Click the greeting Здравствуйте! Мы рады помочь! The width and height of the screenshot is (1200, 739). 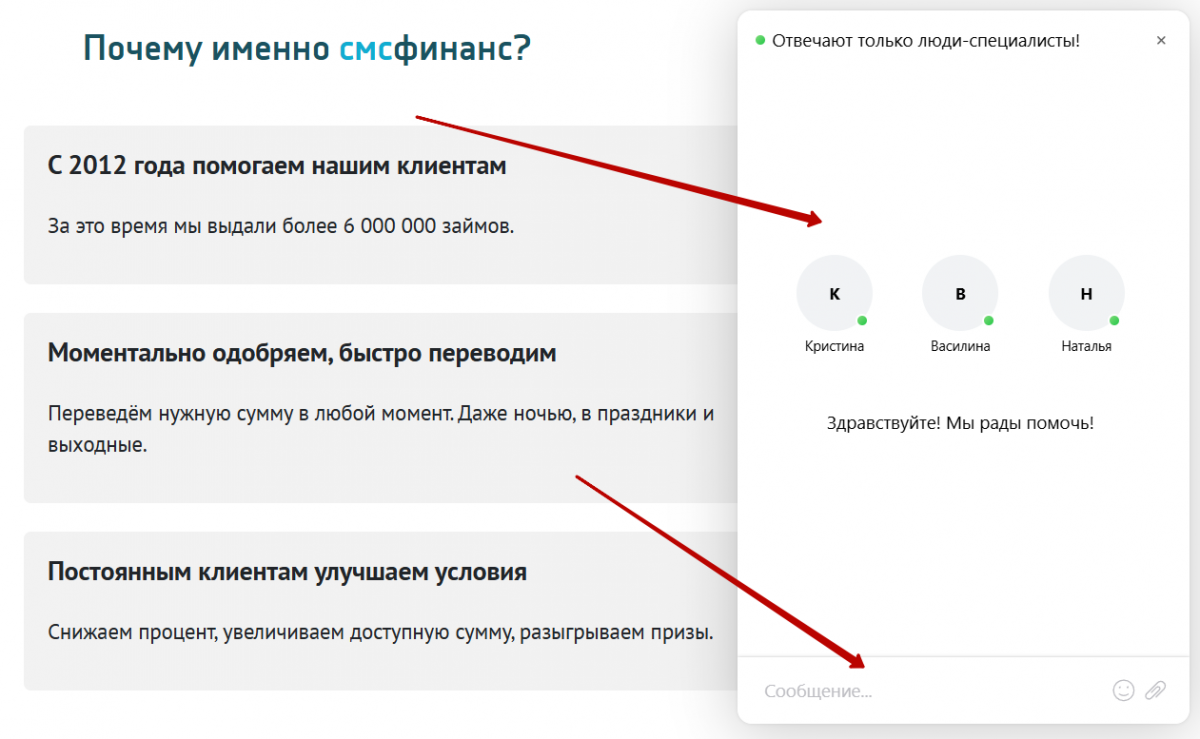960,423
